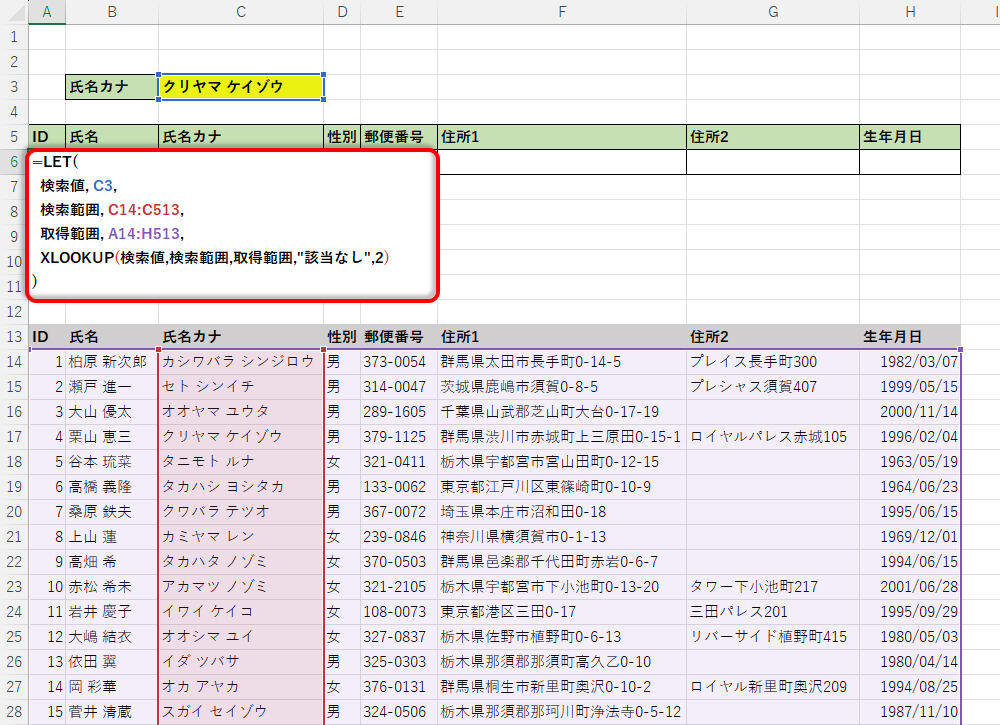The width and height of the screenshot is (1000, 725).
Task: Click the LET formula edit box
Action: [x=232, y=222]
